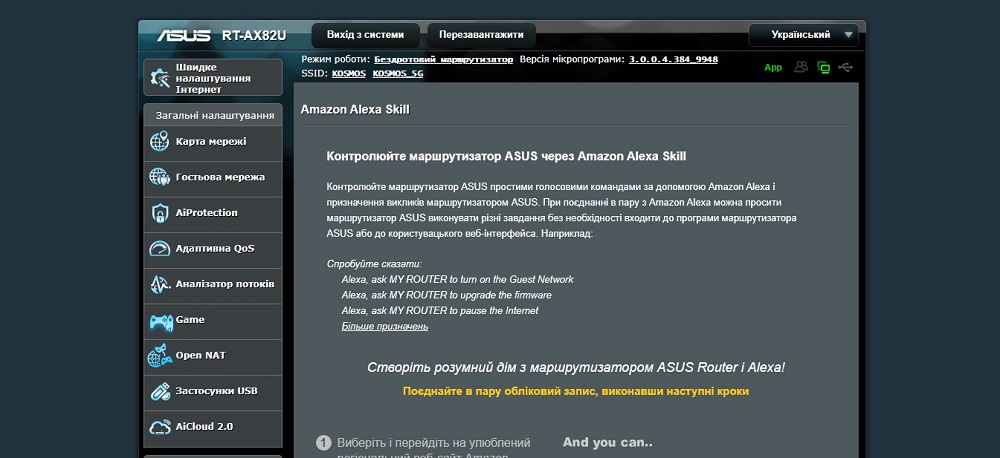Click the guest network users status icon
Image resolution: width=1000 pixels, height=458 pixels.
800,67
